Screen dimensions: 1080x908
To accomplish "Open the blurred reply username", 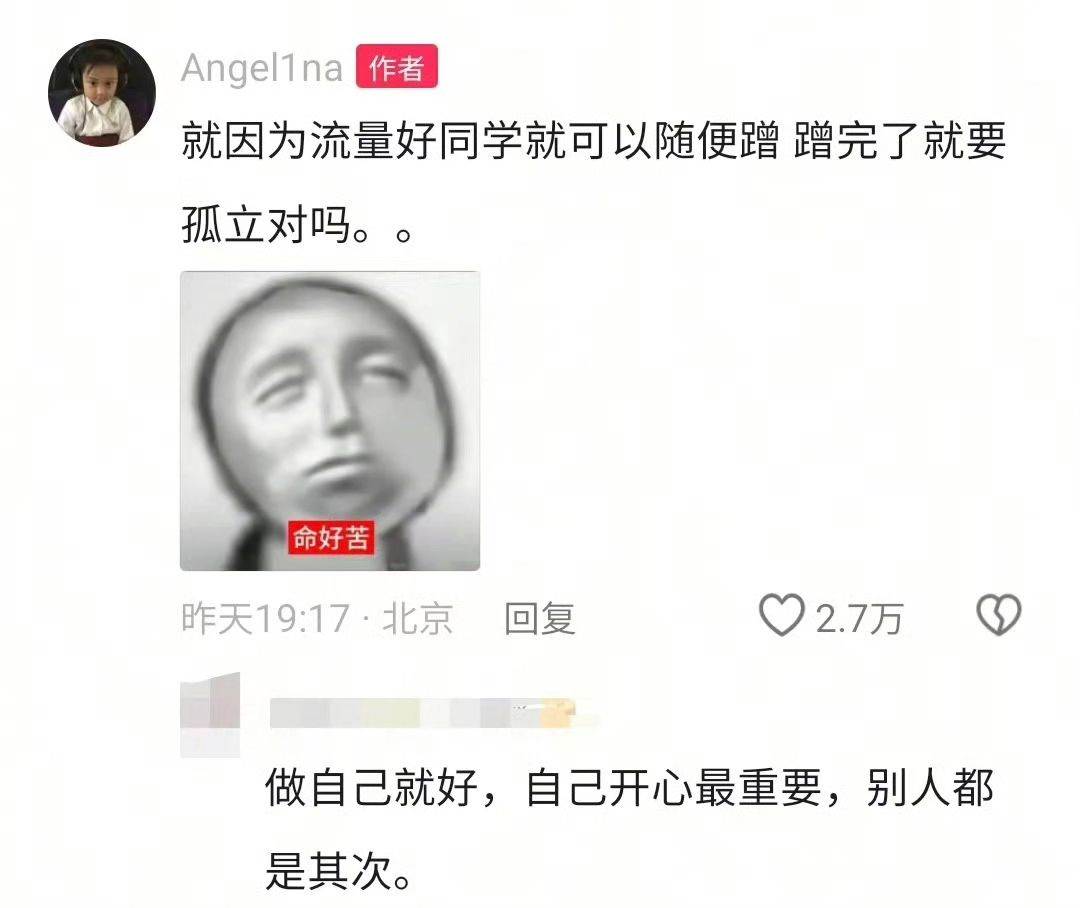I will (x=434, y=713).
